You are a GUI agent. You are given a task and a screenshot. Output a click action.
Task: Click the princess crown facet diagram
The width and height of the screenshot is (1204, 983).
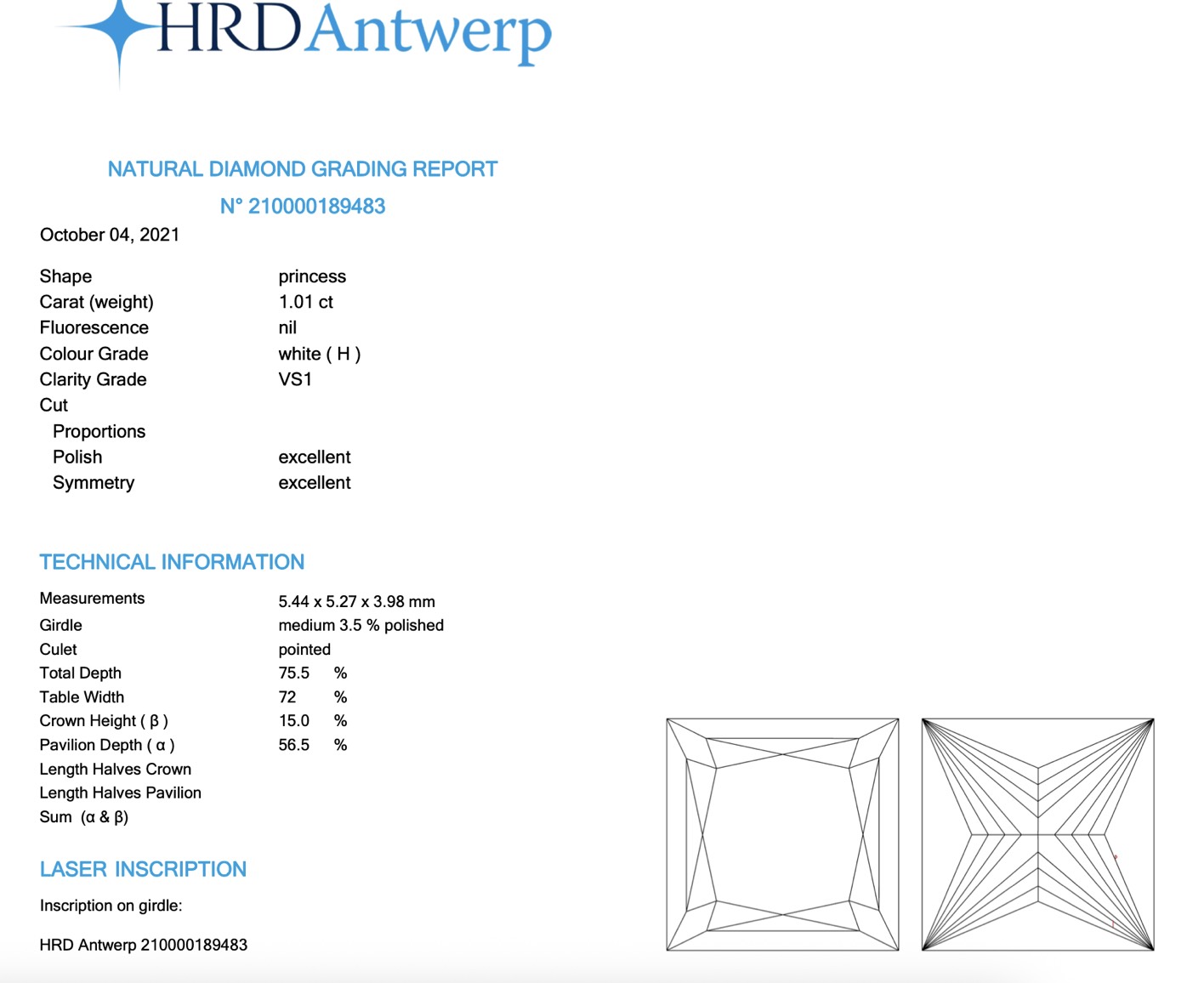(x=782, y=834)
